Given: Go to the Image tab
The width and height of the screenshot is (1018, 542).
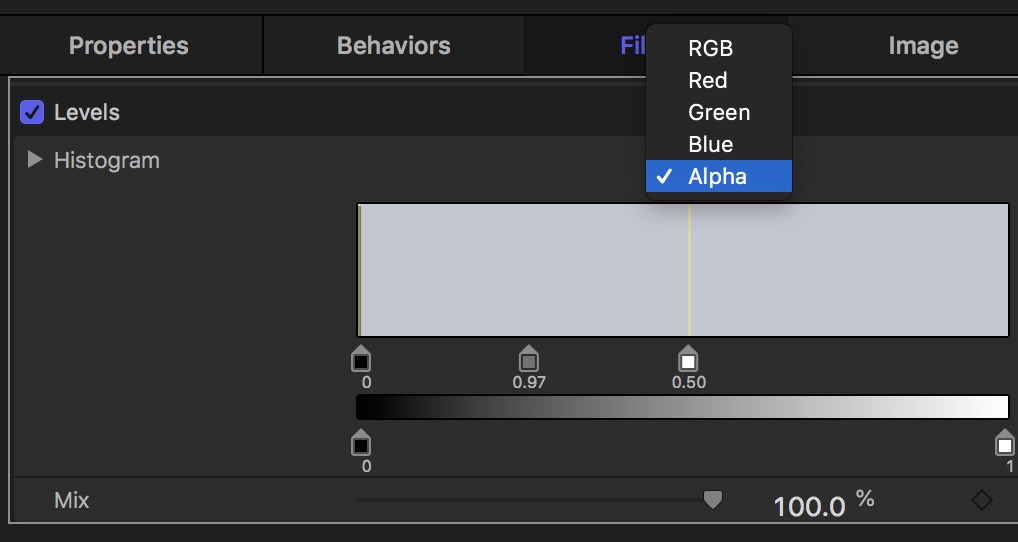Looking at the screenshot, I should (x=923, y=46).
